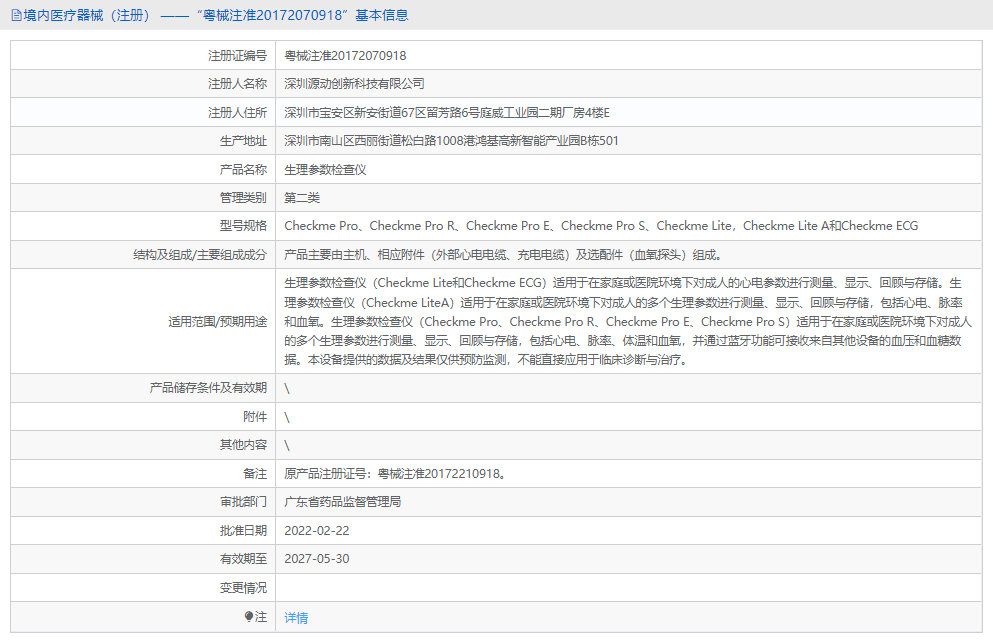The width and height of the screenshot is (993, 640).
Task: Click the 管理类别 value 第二类
Action: pos(304,197)
